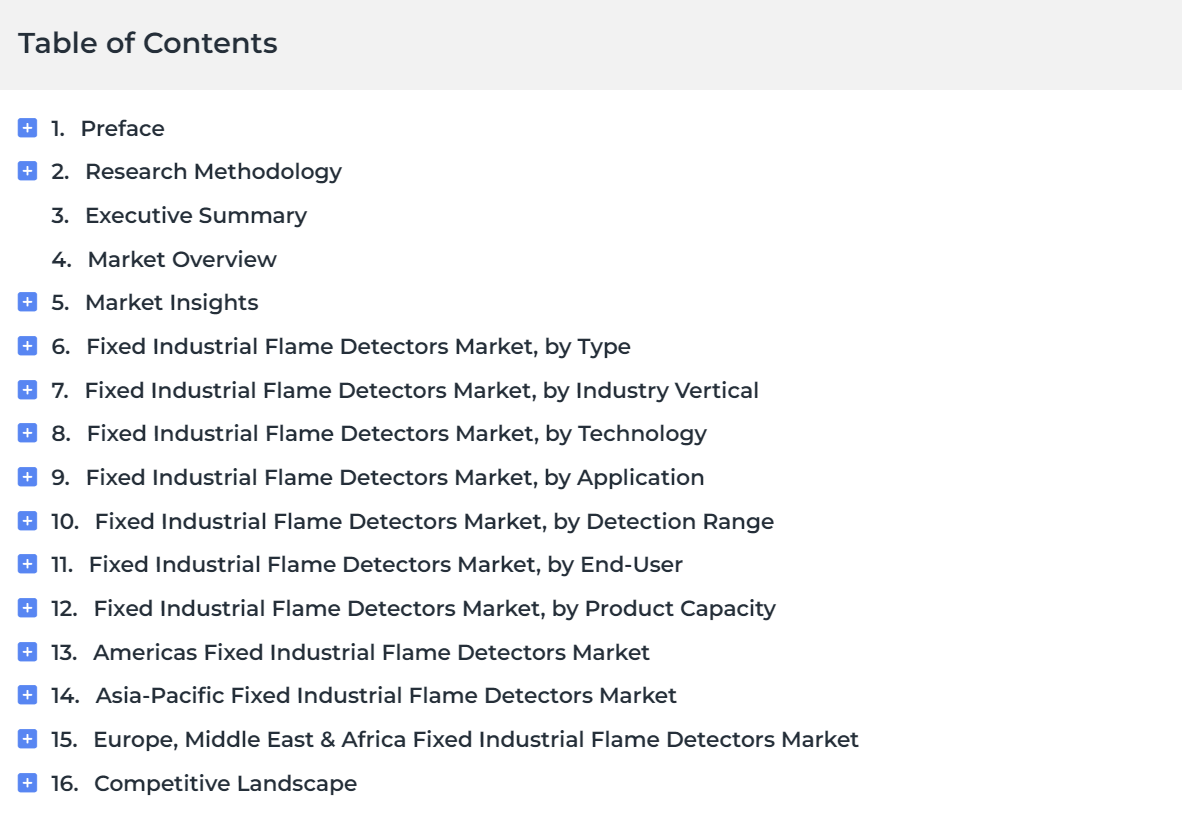The height and width of the screenshot is (813, 1182).
Task: Expand Competitive Landscape plus icon
Action: click(x=27, y=782)
